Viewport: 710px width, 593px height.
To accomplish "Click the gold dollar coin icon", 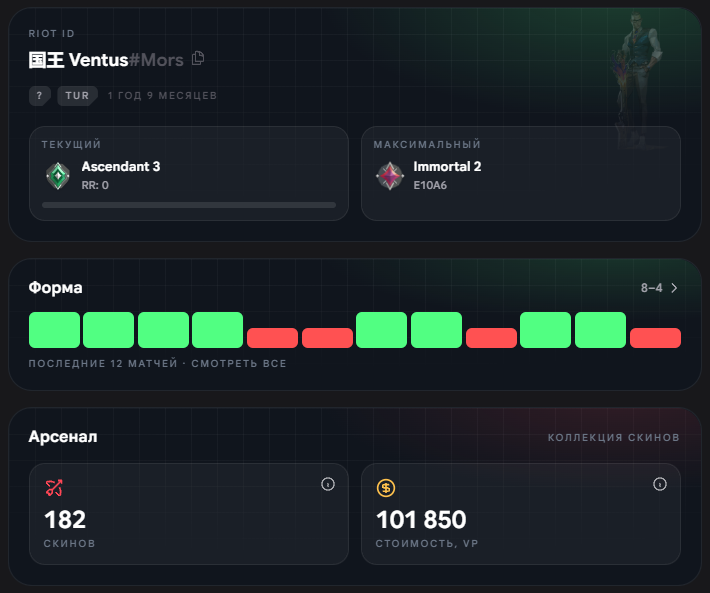I will tap(386, 488).
